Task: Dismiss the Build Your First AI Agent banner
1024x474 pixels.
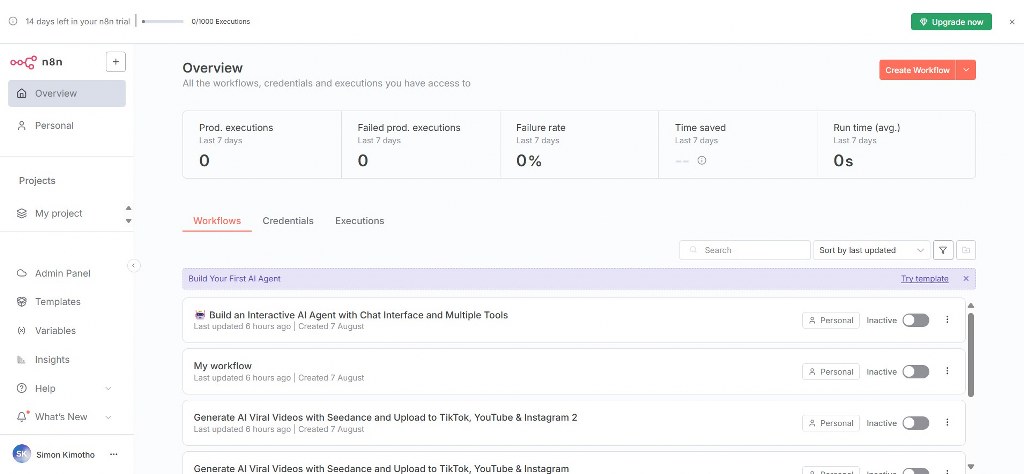Action: [966, 279]
